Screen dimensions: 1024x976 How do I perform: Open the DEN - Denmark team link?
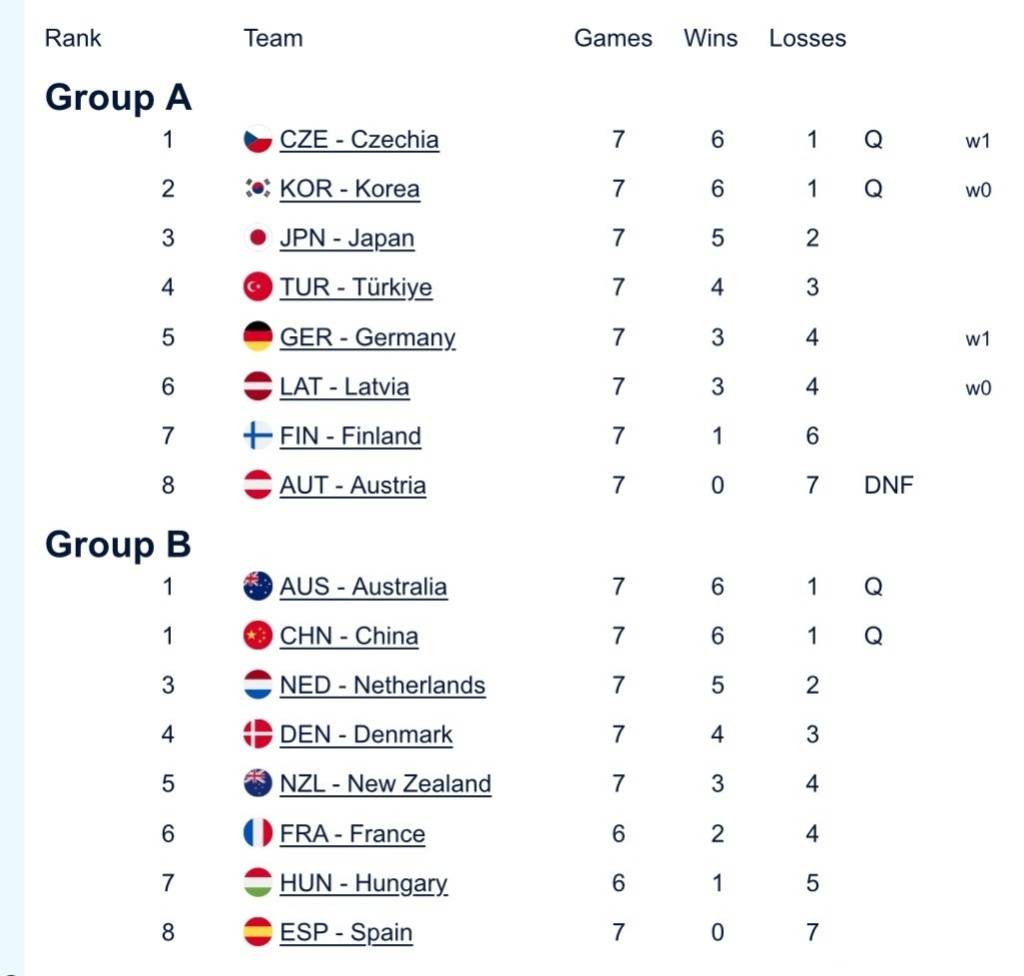coord(366,735)
